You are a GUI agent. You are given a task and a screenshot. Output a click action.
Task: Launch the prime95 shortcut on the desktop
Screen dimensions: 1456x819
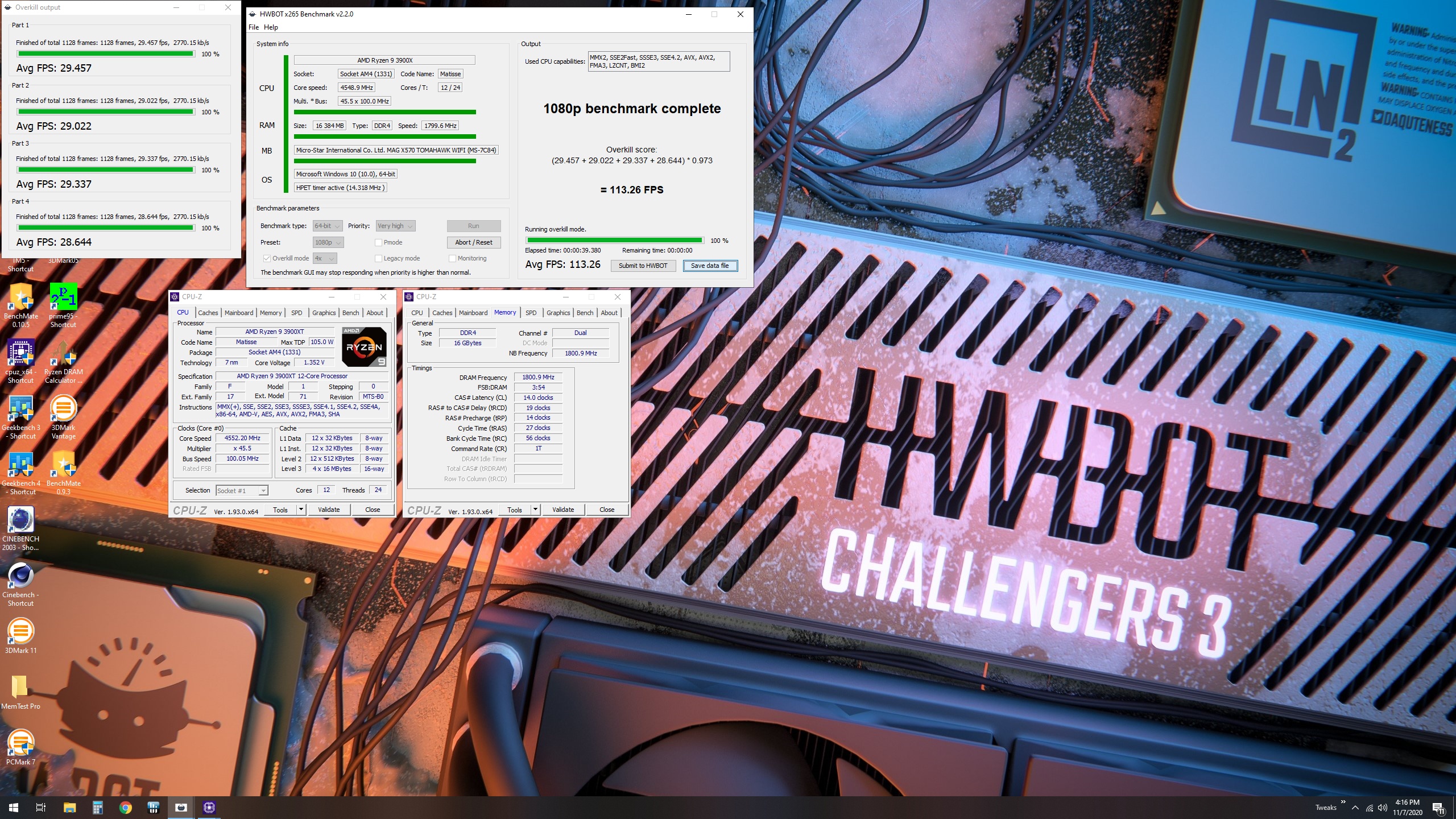[x=63, y=305]
